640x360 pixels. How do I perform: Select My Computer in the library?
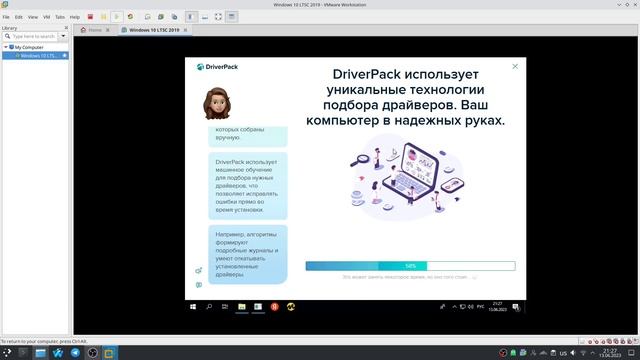point(29,47)
